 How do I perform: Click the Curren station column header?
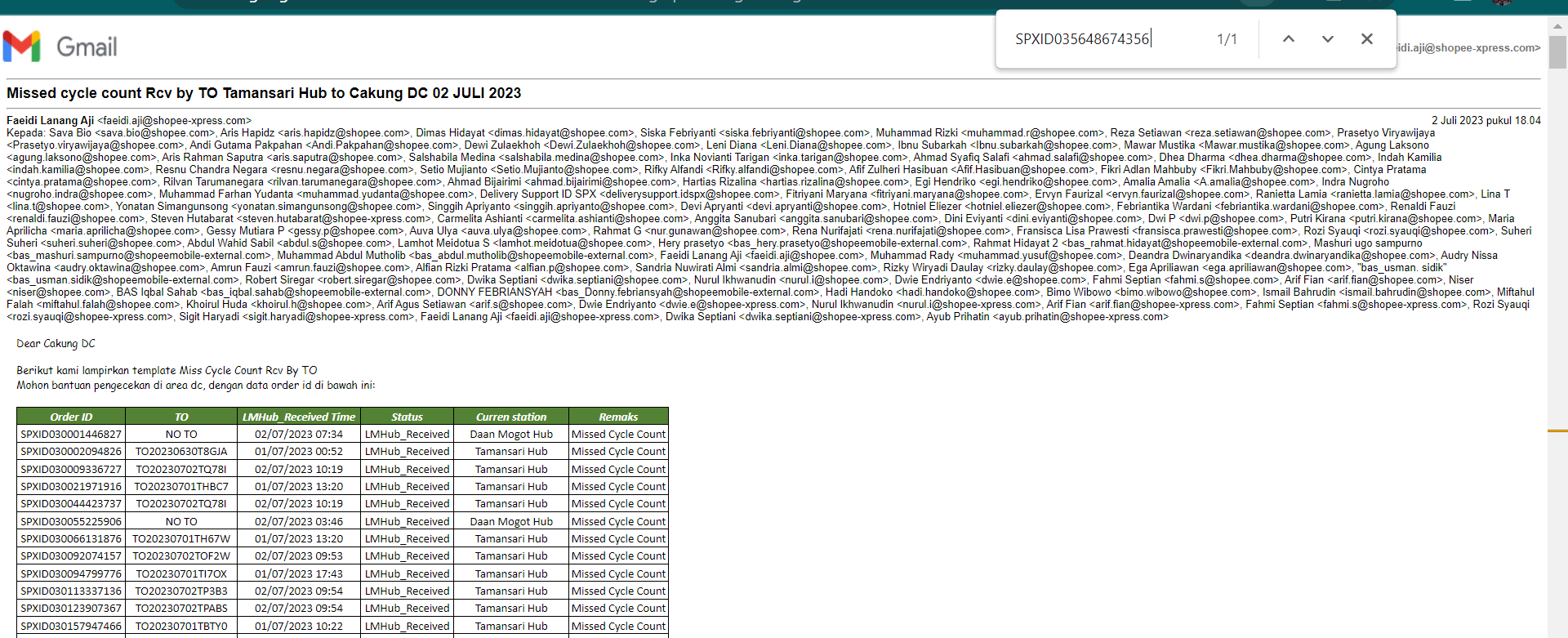[511, 417]
